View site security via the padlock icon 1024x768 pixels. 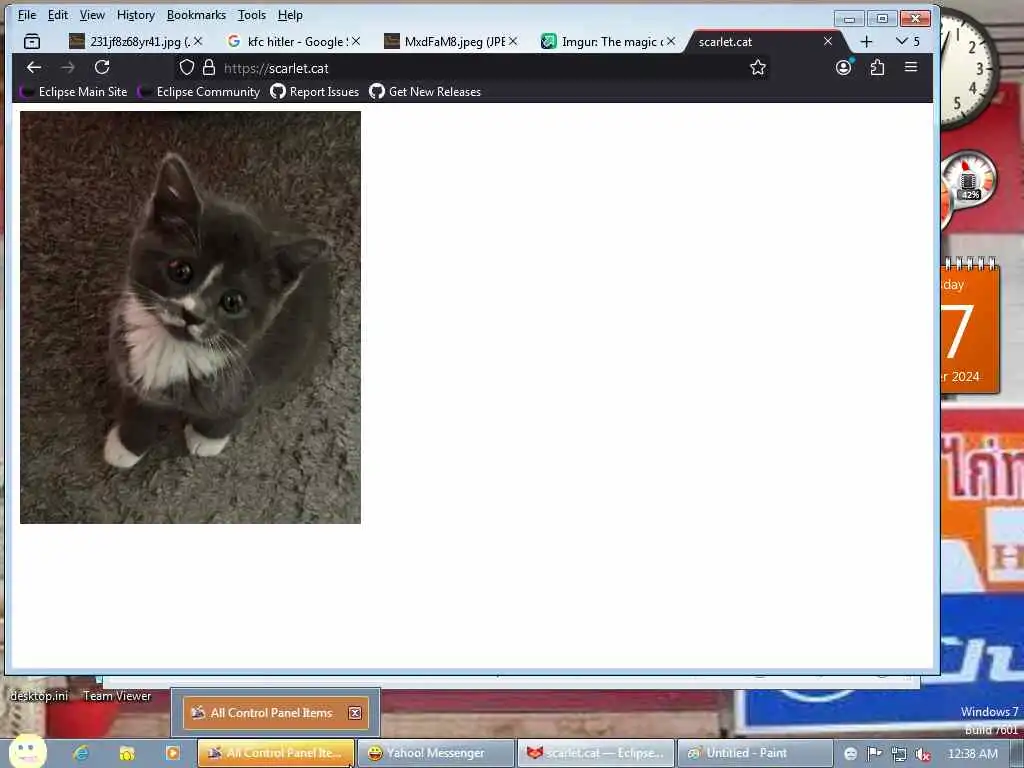(209, 67)
